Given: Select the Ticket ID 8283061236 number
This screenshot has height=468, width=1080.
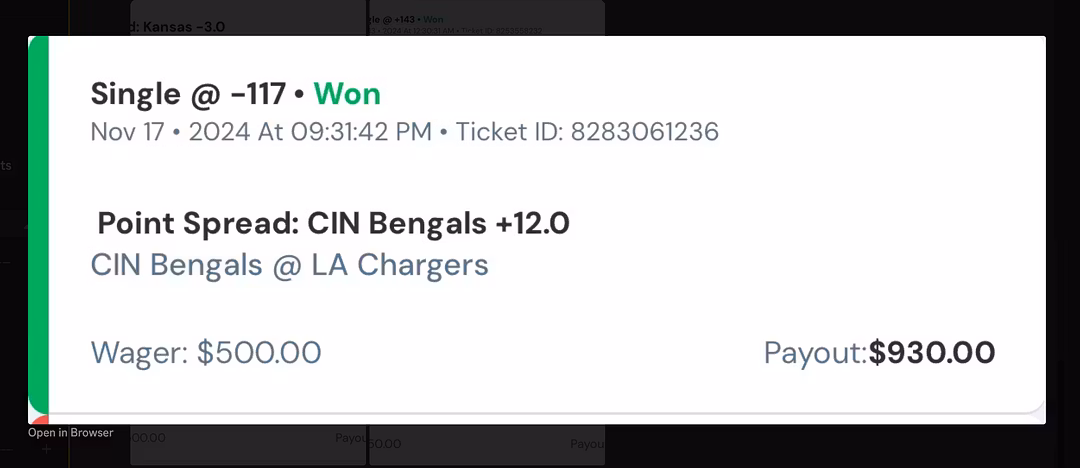Looking at the screenshot, I should click(x=644, y=132).
